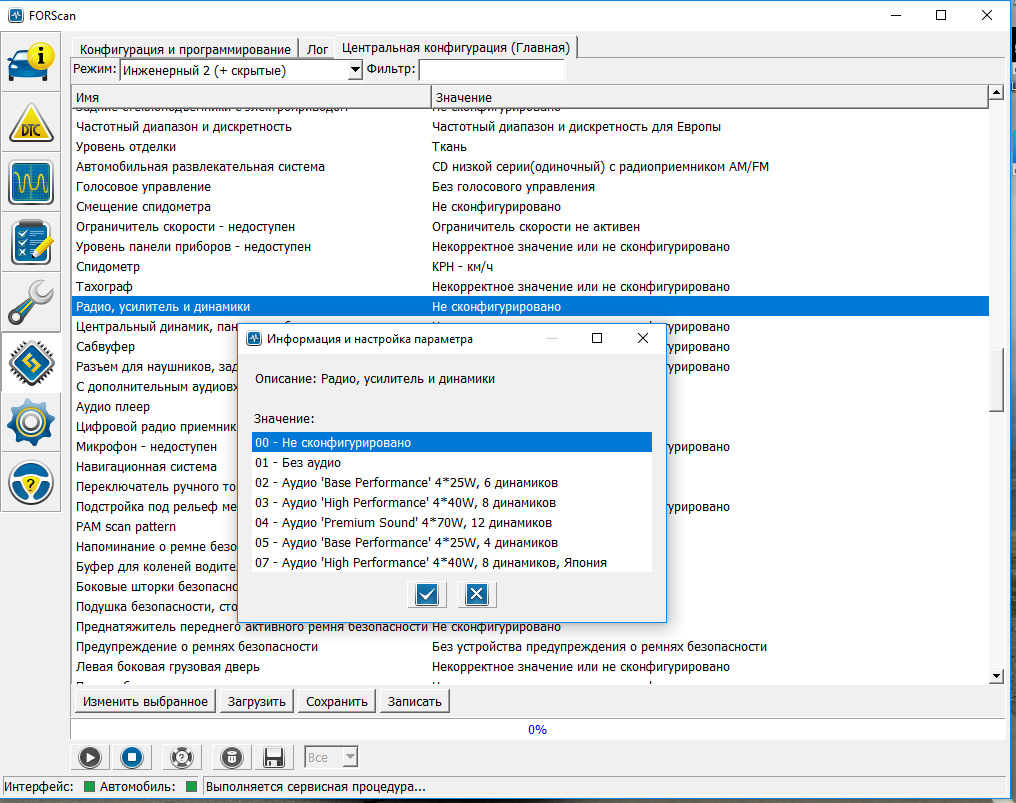Select 'Центральная конфигурация (Главная)' tab
The height and width of the screenshot is (803, 1016).
point(456,48)
